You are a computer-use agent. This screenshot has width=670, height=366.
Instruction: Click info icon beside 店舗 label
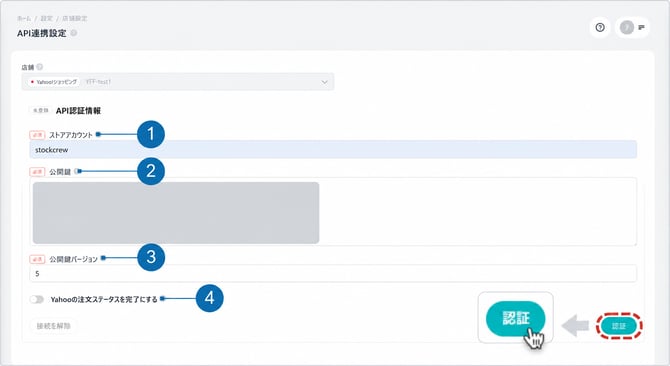[x=40, y=67]
